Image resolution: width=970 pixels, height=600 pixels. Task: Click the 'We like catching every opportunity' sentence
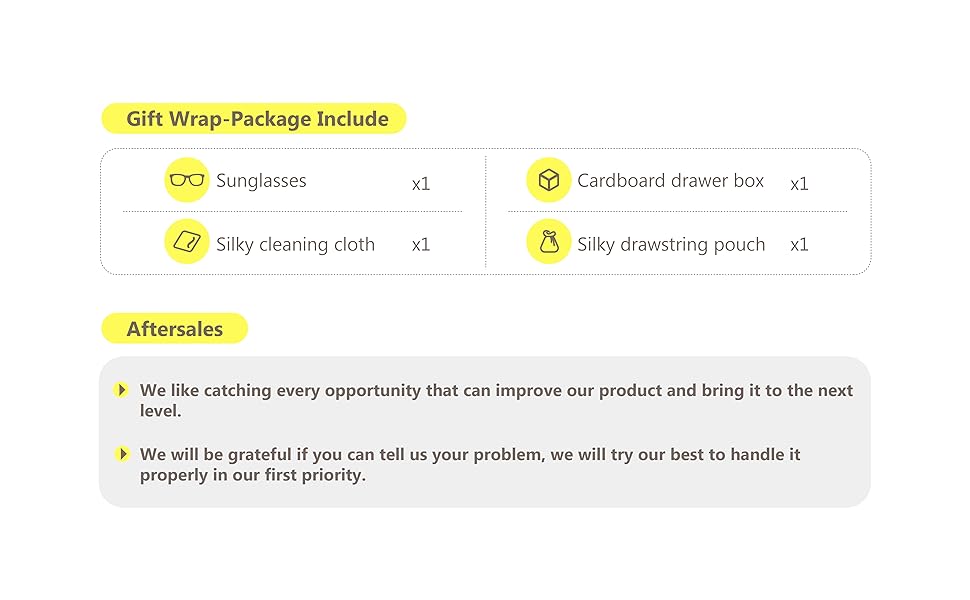[x=496, y=390]
